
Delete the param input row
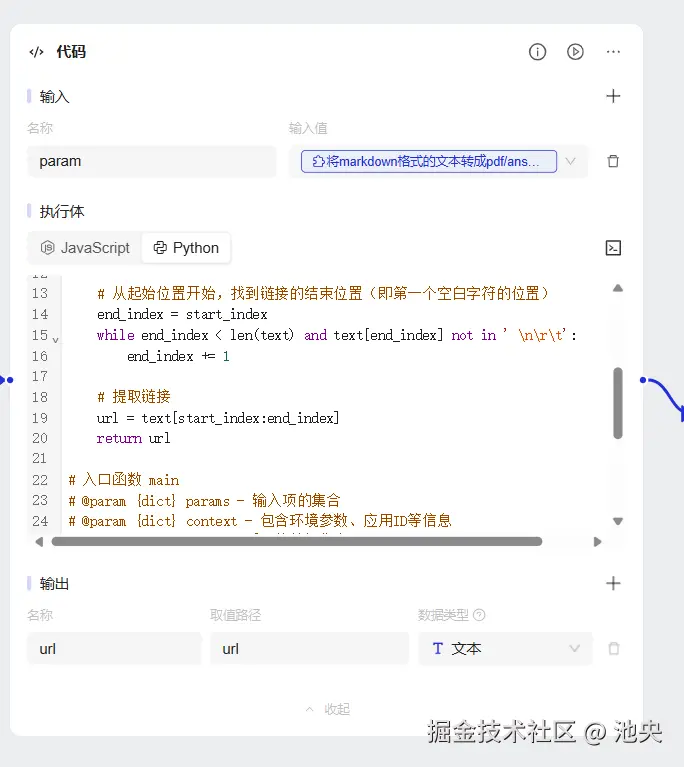613,161
